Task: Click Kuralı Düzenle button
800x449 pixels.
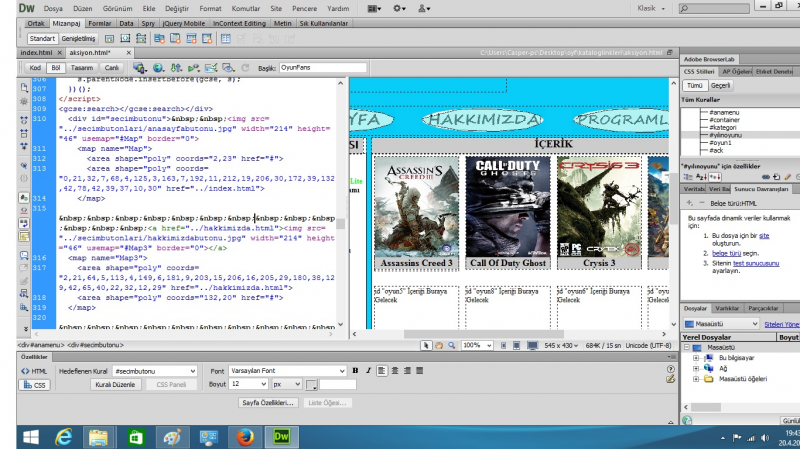Action: coord(115,385)
